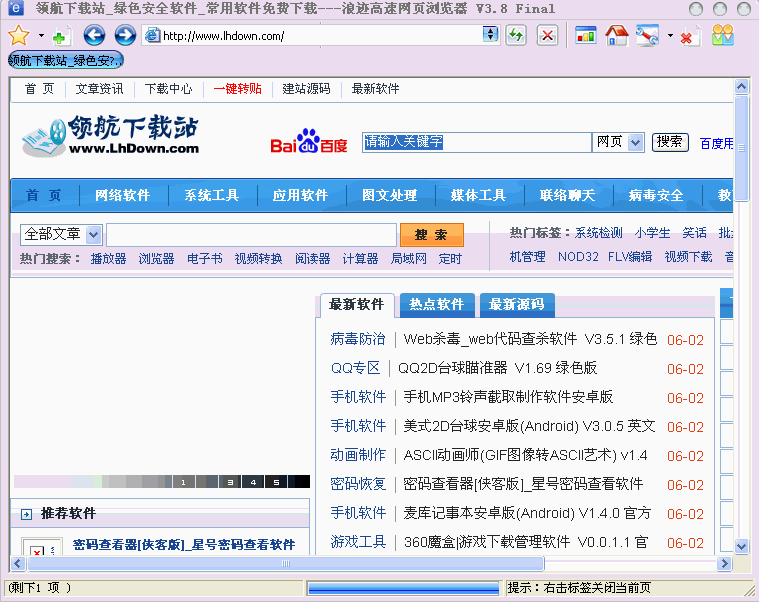
Task: Click the 系统检测 hot tag link
Action: click(598, 233)
